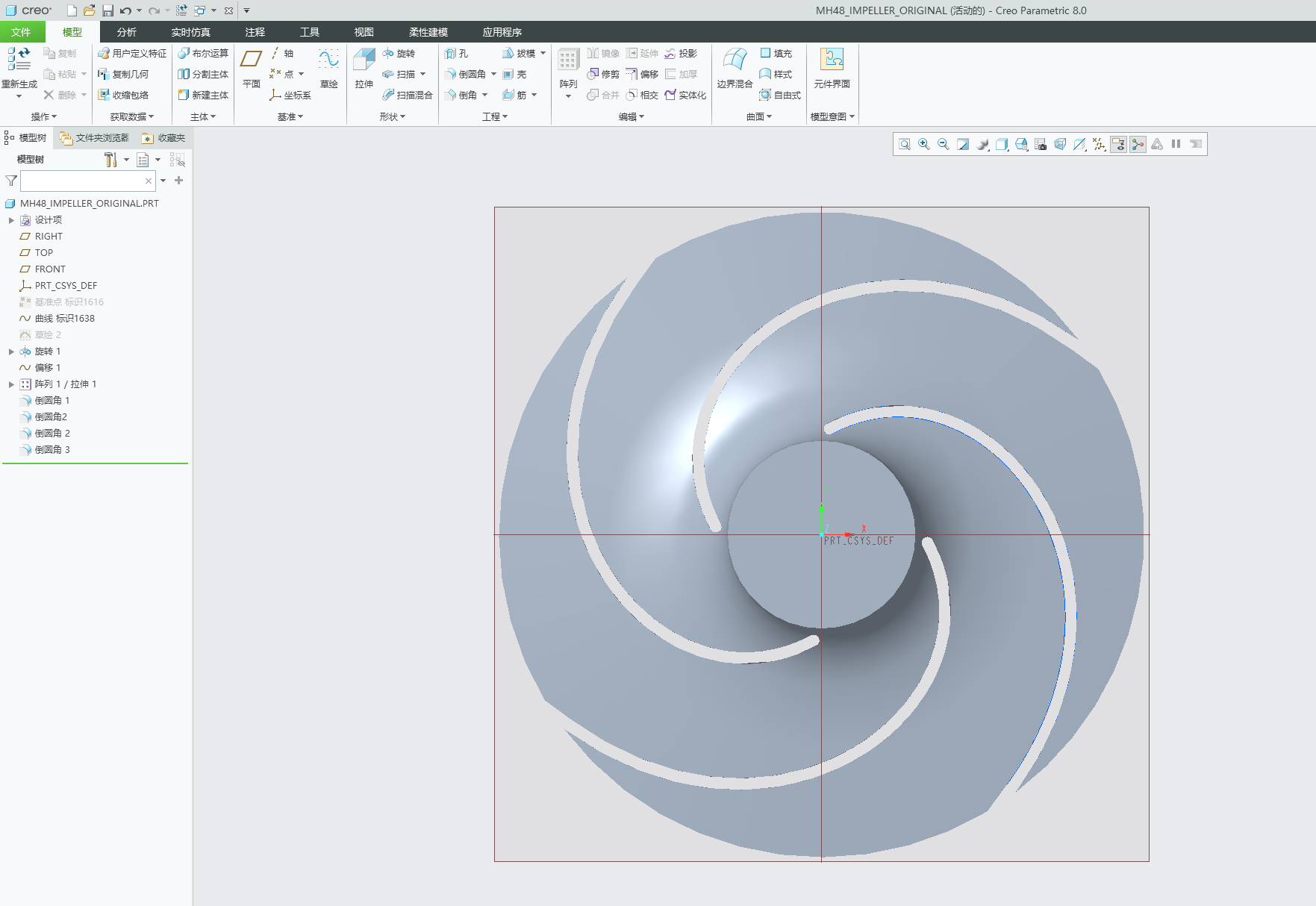The image size is (1316, 906).
Task: Click the 孔 (Hole) tool
Action: point(457,54)
